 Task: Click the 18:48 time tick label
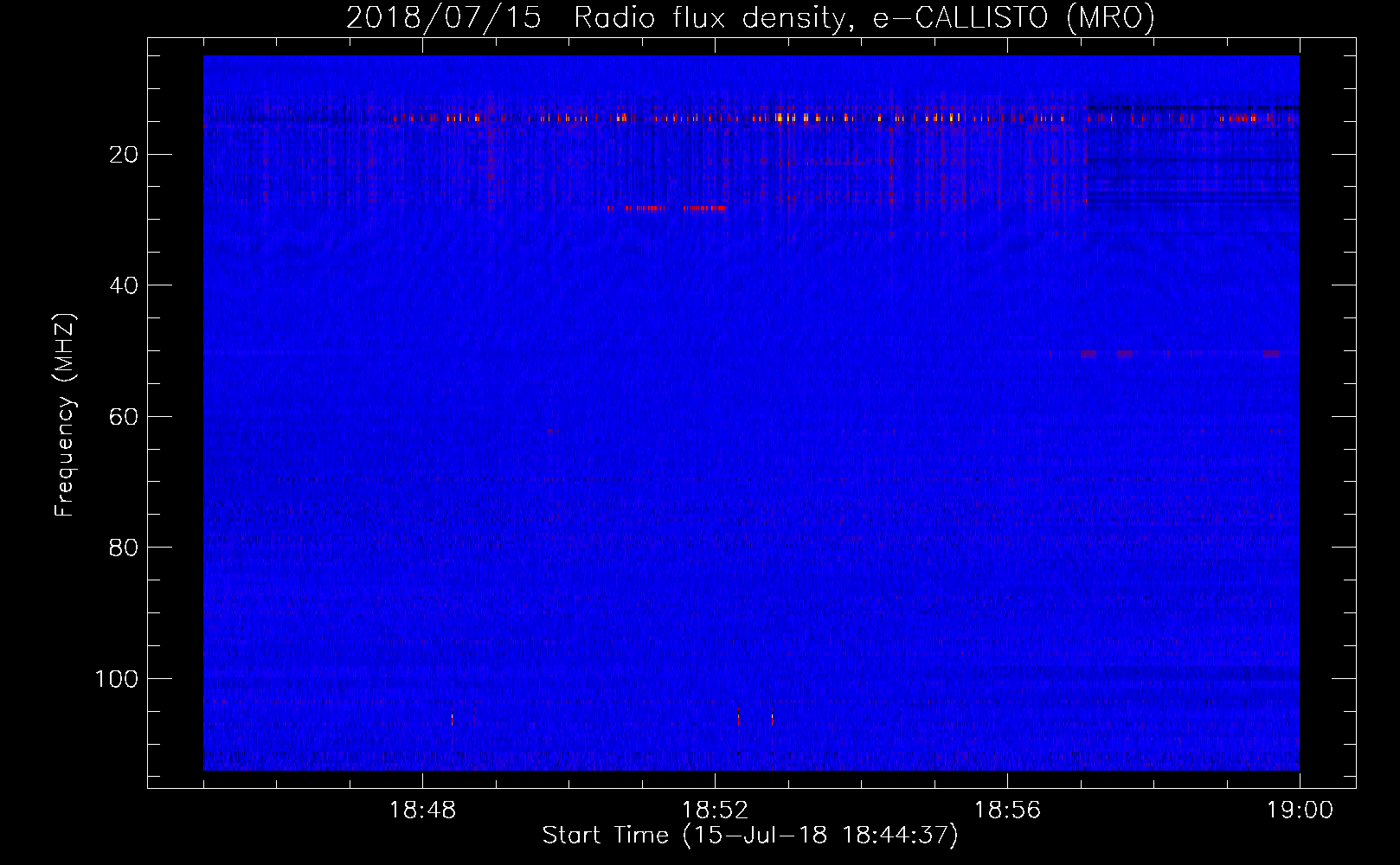(x=422, y=811)
